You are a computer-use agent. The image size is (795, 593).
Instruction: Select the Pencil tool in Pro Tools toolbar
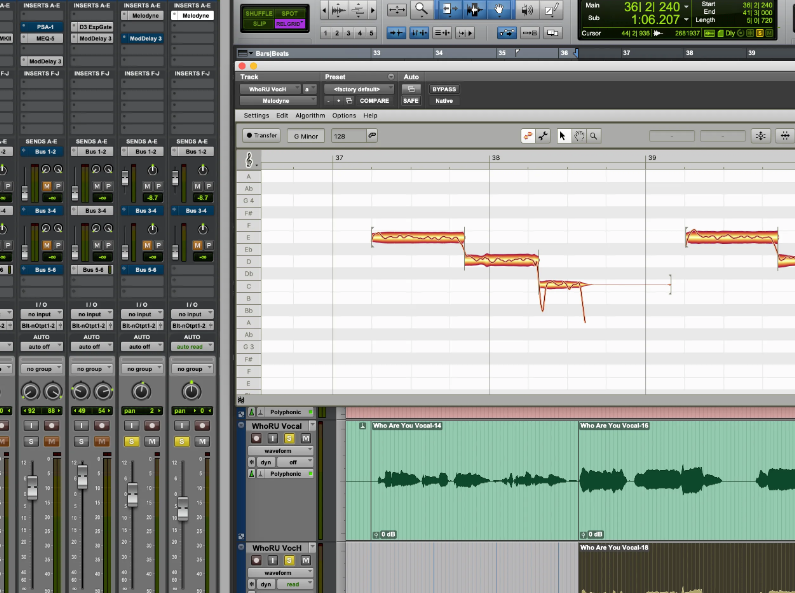point(552,10)
